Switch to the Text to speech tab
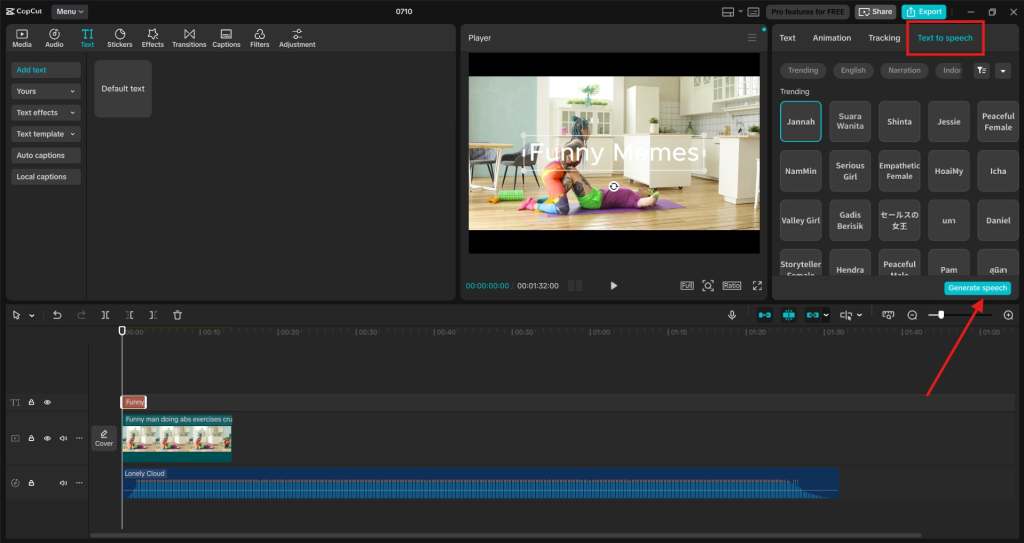1024x543 pixels. [945, 38]
